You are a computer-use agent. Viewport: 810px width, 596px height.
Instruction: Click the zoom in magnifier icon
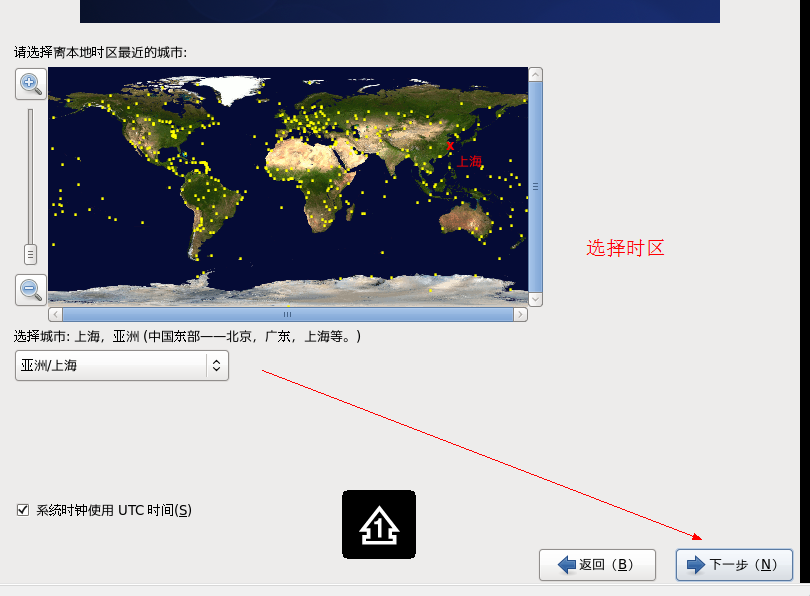click(31, 84)
